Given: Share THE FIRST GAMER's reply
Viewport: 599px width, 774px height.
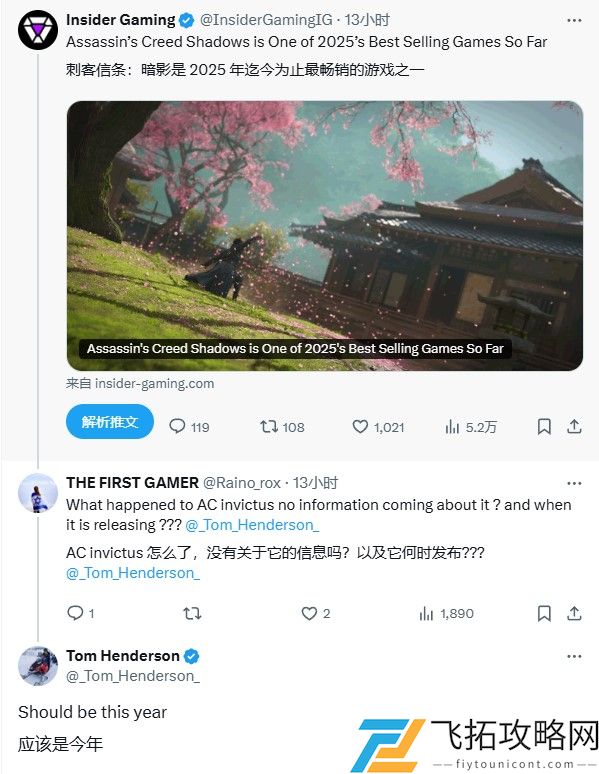Looking at the screenshot, I should pyautogui.click(x=574, y=613).
